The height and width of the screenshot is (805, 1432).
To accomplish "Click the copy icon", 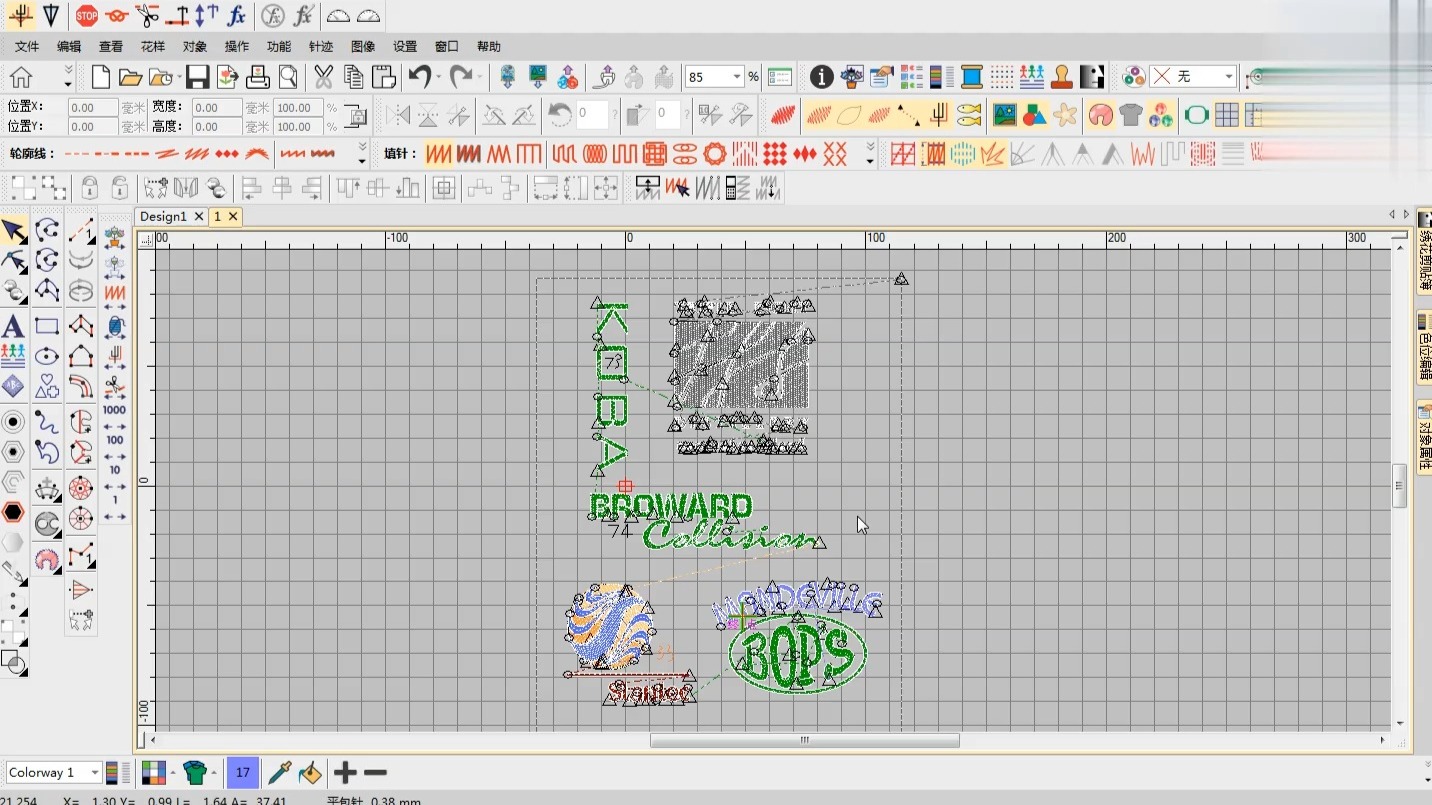I will (x=353, y=77).
